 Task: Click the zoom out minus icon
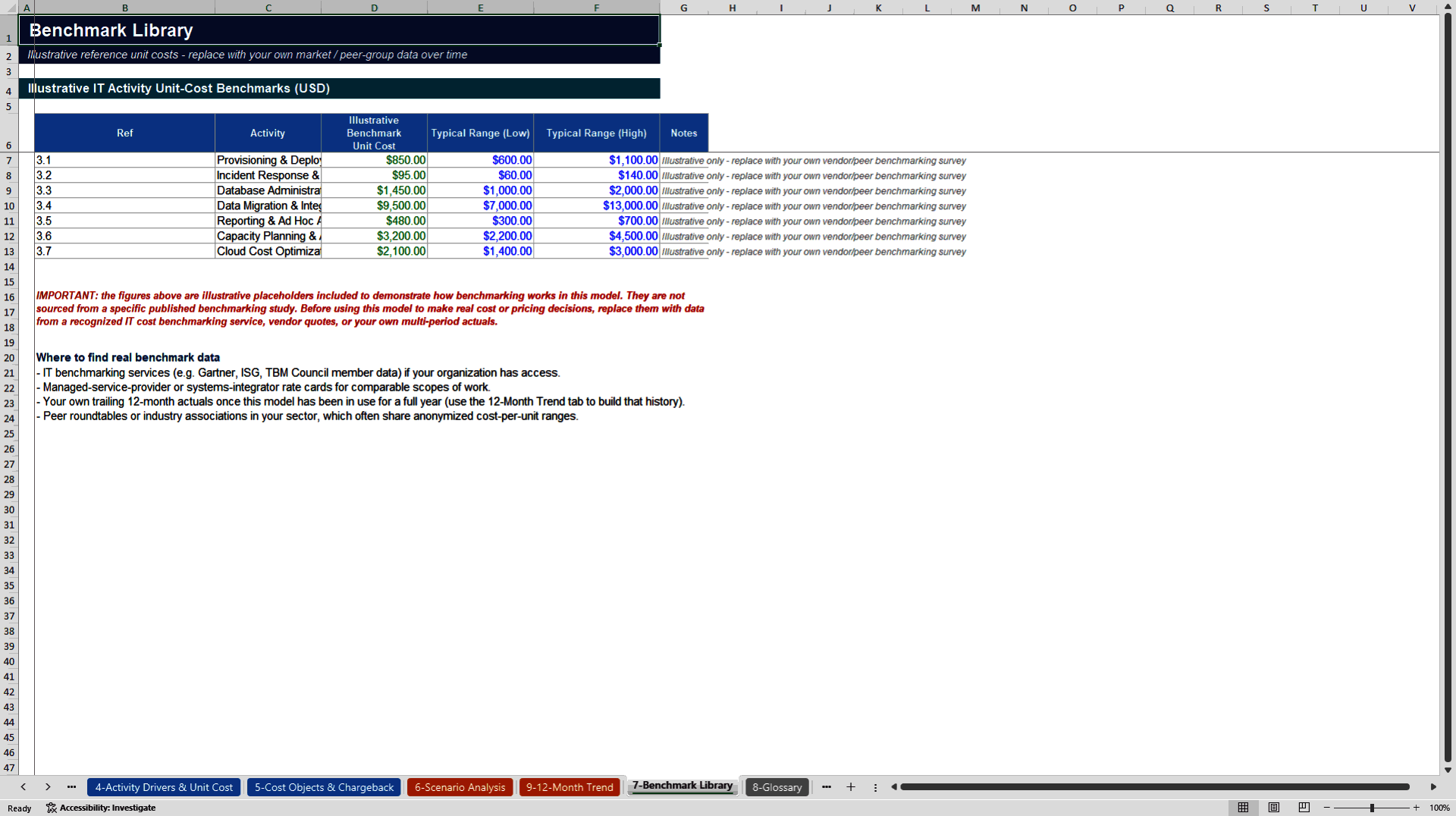point(1327,808)
